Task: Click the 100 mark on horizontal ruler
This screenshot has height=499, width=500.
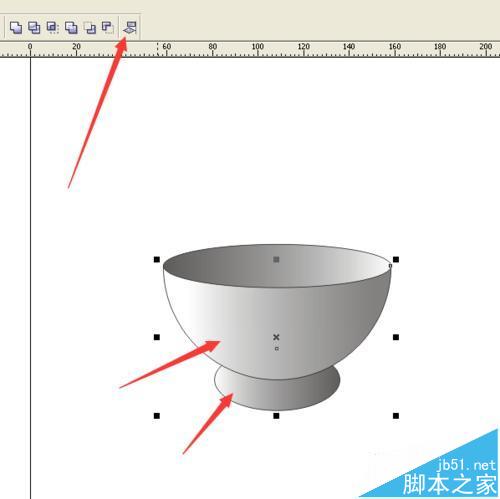Action: (258, 46)
